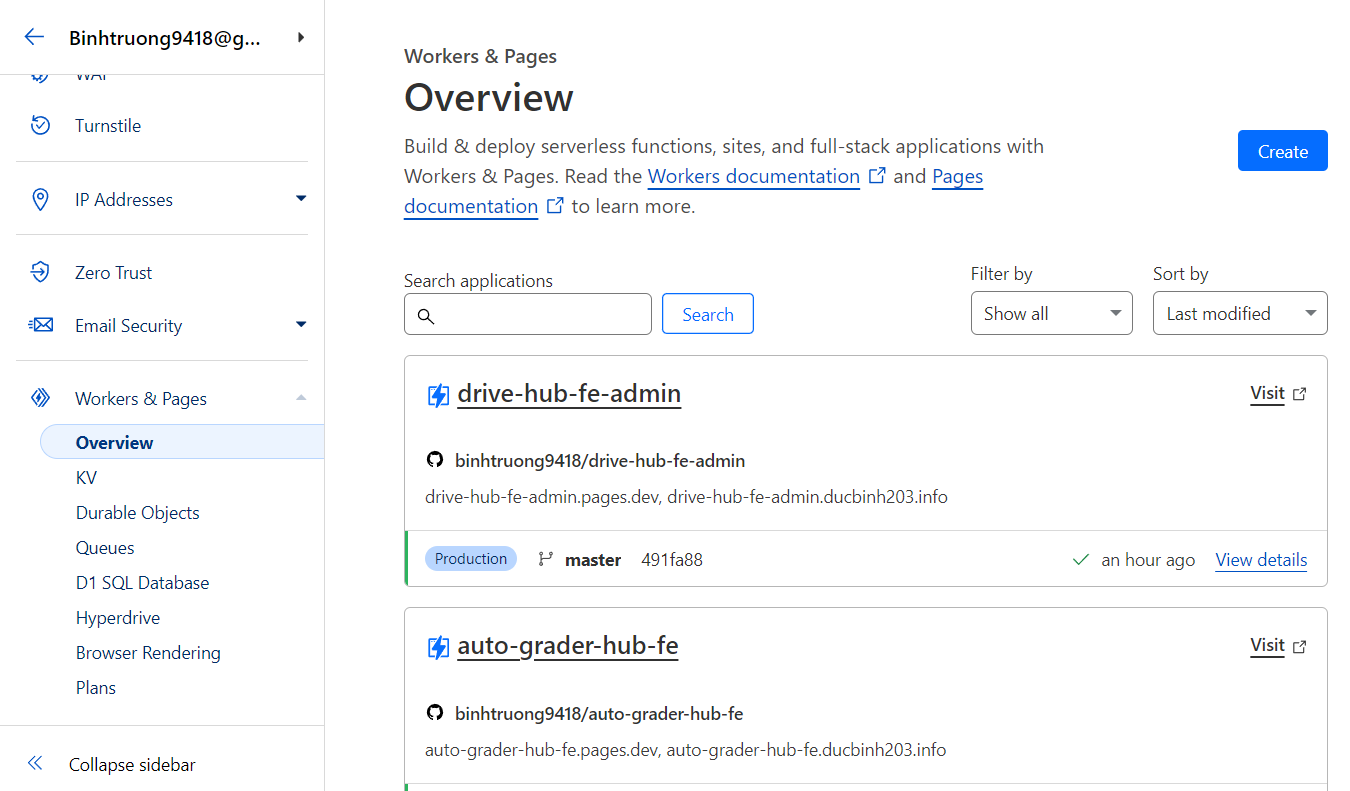Expand the IP Addresses submenu arrow

pos(301,199)
